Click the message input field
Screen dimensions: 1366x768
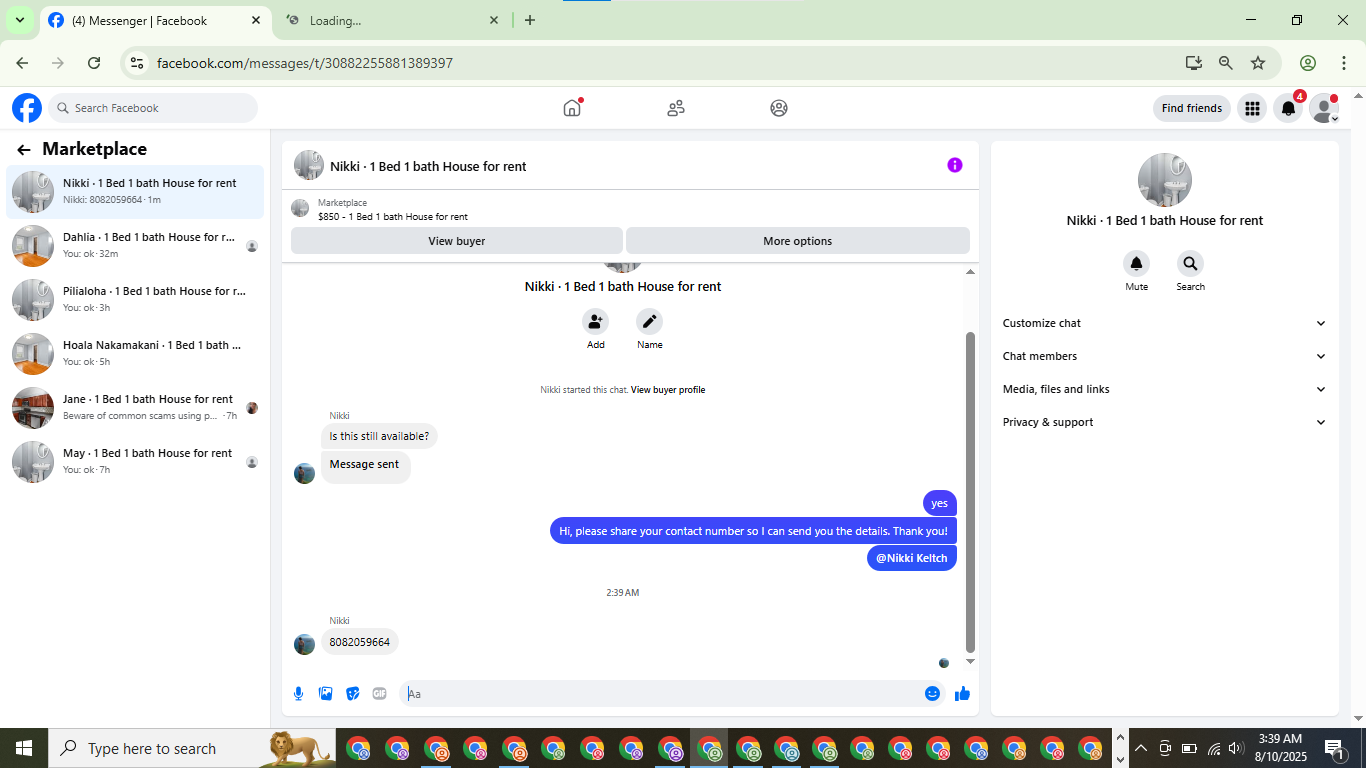pyautogui.click(x=664, y=694)
